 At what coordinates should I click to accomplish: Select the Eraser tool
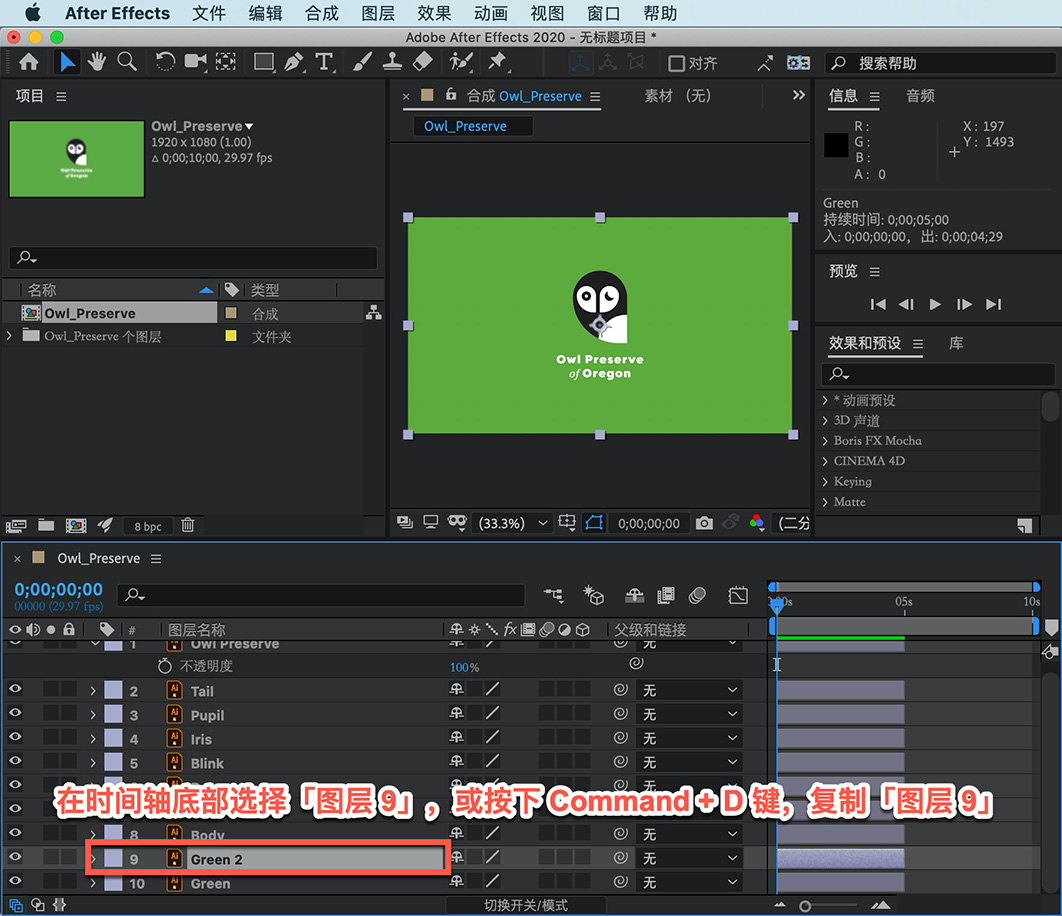pos(423,62)
